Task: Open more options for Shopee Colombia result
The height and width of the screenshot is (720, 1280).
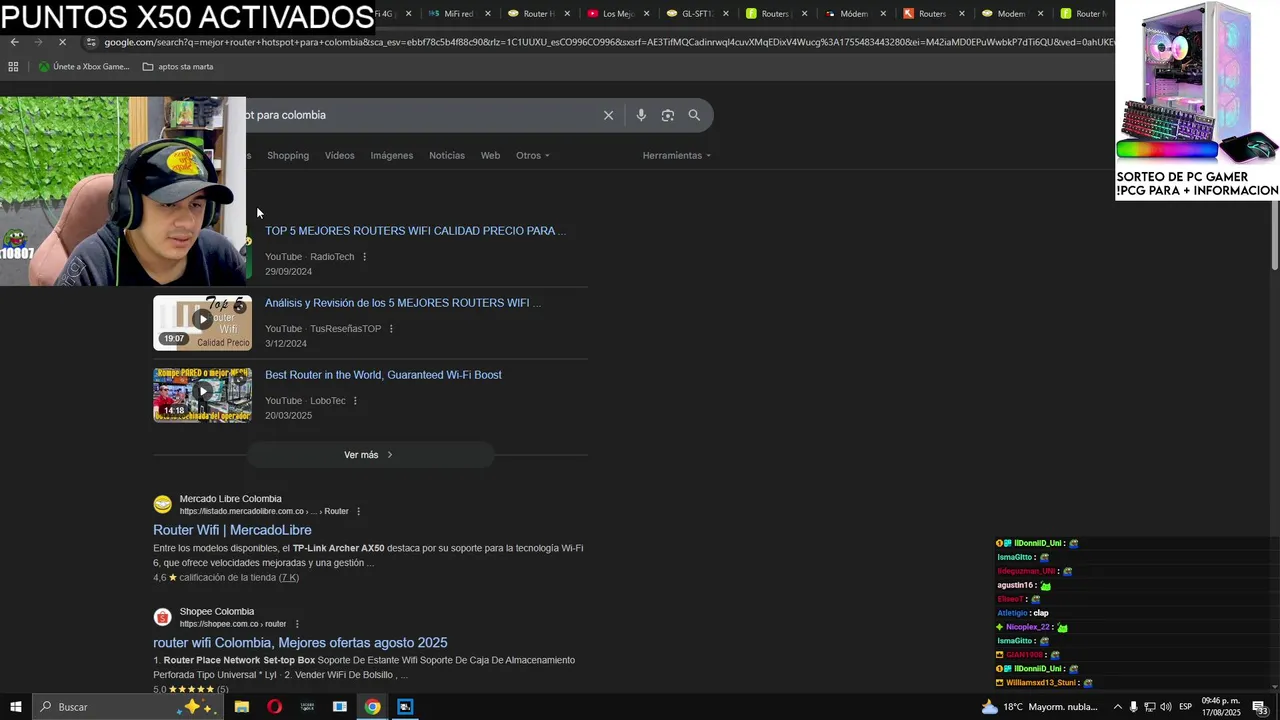Action: pos(296,624)
